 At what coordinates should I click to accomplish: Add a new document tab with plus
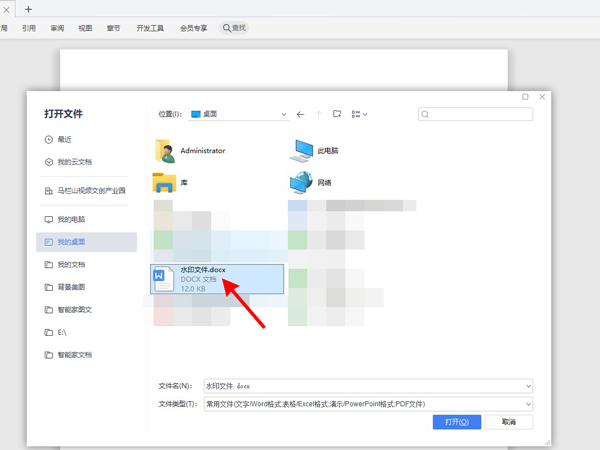(x=28, y=9)
